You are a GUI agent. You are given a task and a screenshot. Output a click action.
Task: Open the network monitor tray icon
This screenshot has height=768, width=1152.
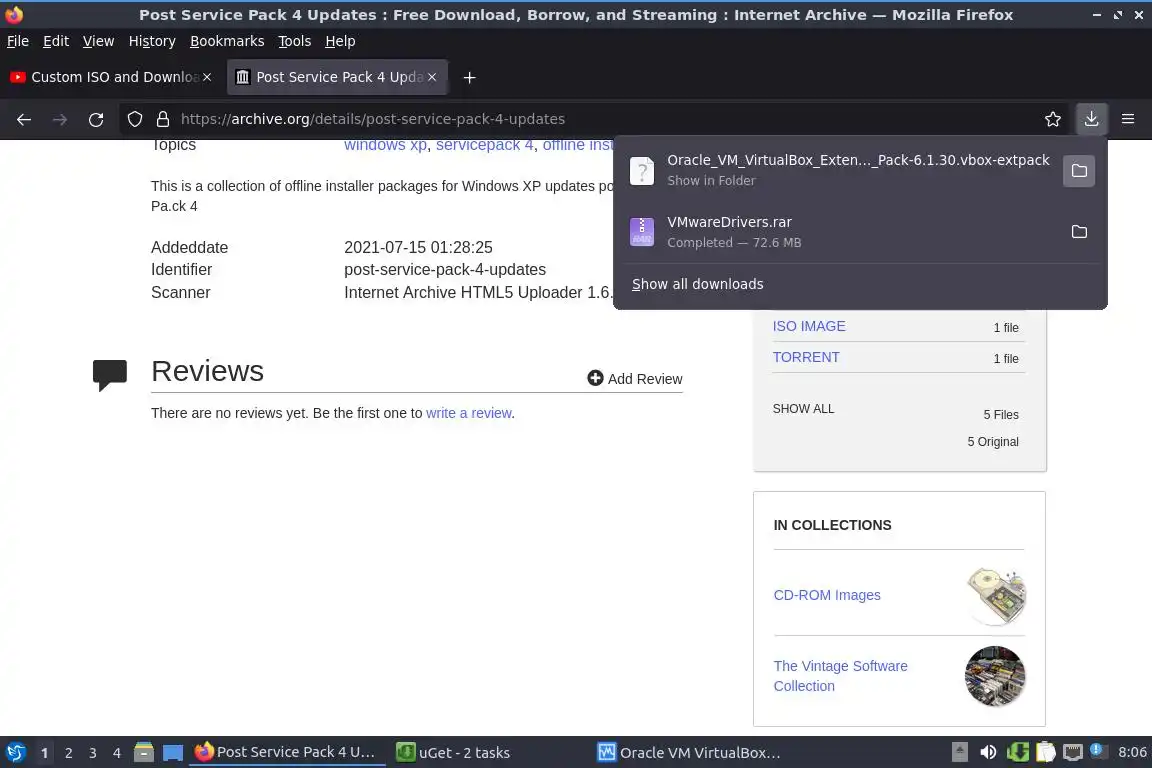[1073, 752]
